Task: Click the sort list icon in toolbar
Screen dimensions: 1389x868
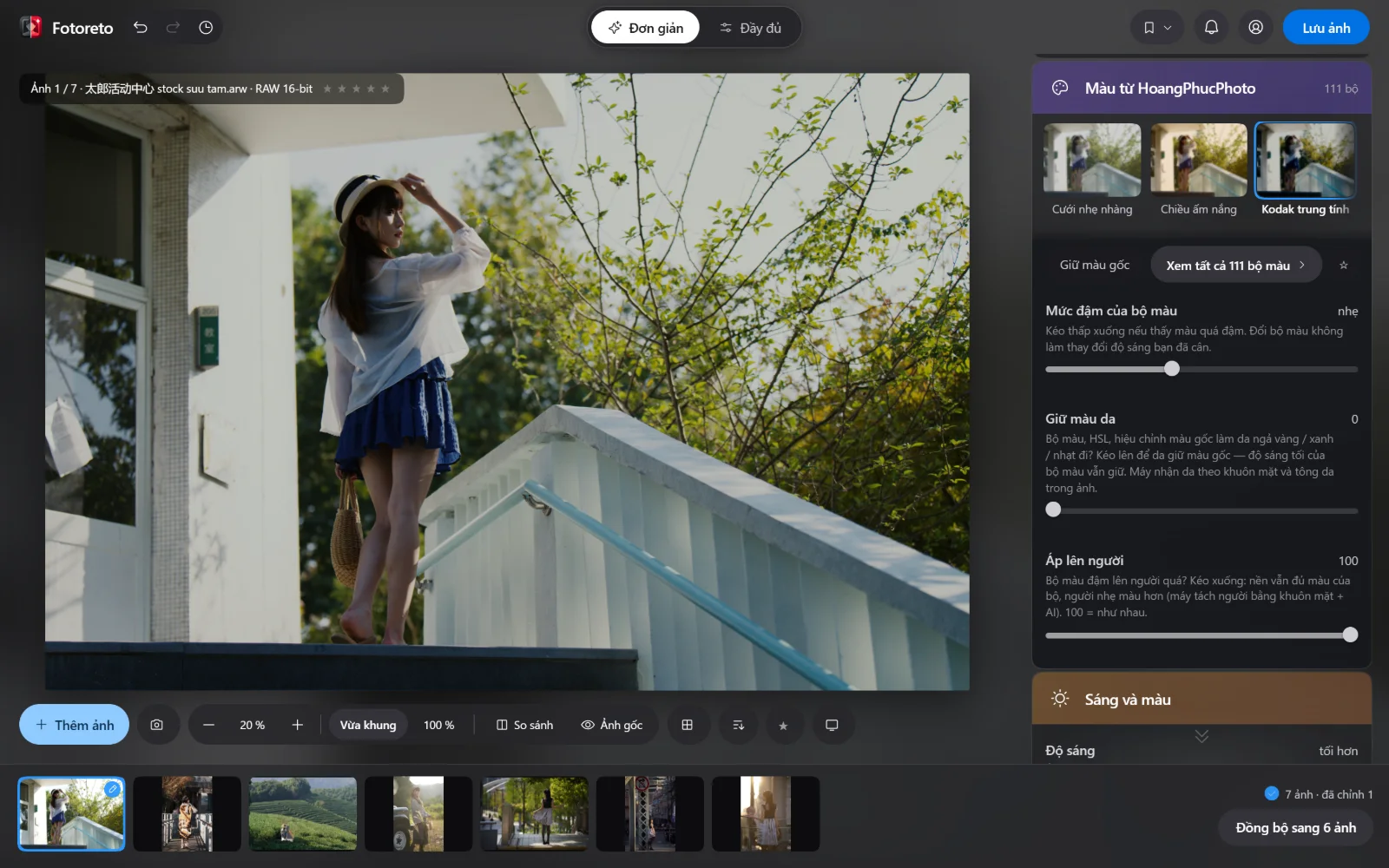Action: 739,725
